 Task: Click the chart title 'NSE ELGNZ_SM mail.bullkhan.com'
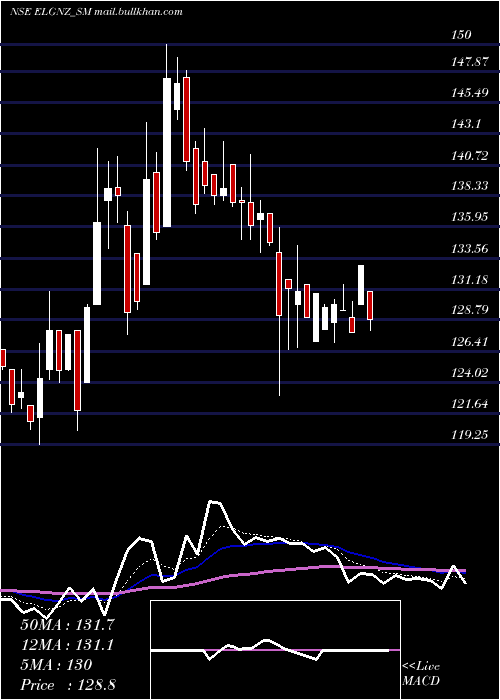pos(96,12)
